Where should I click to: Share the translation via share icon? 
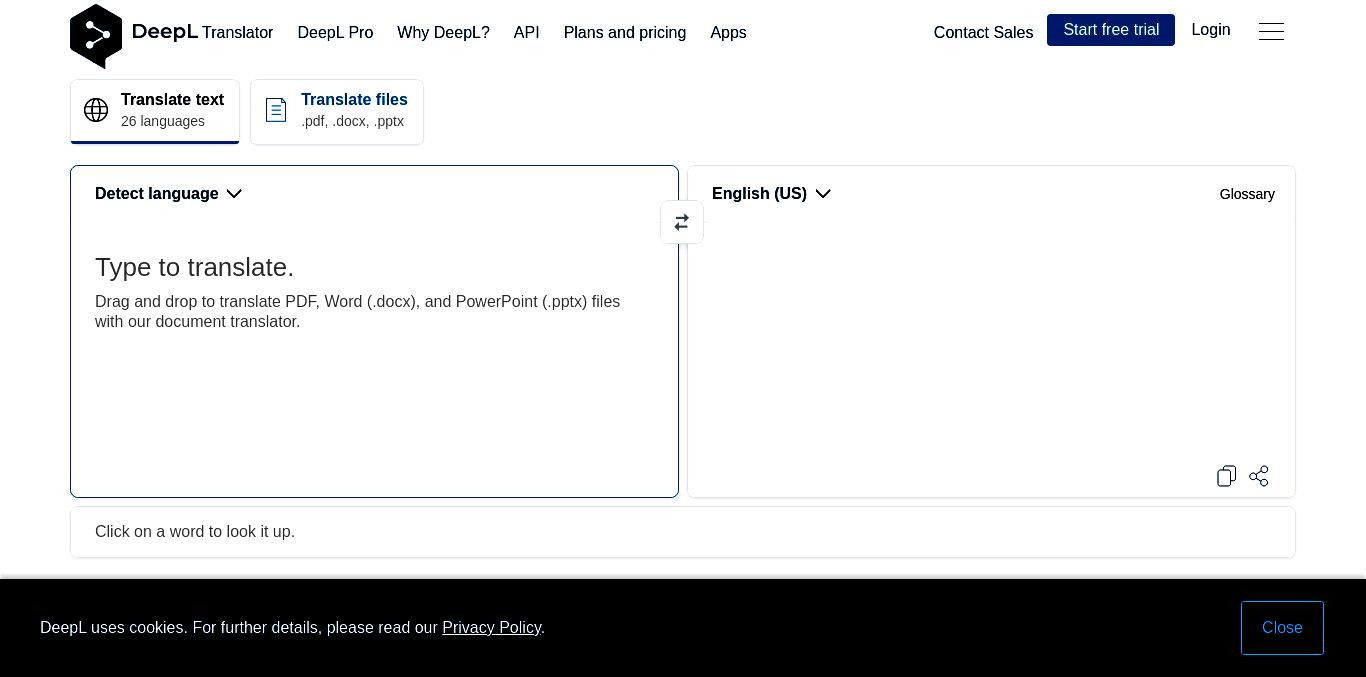tap(1259, 476)
